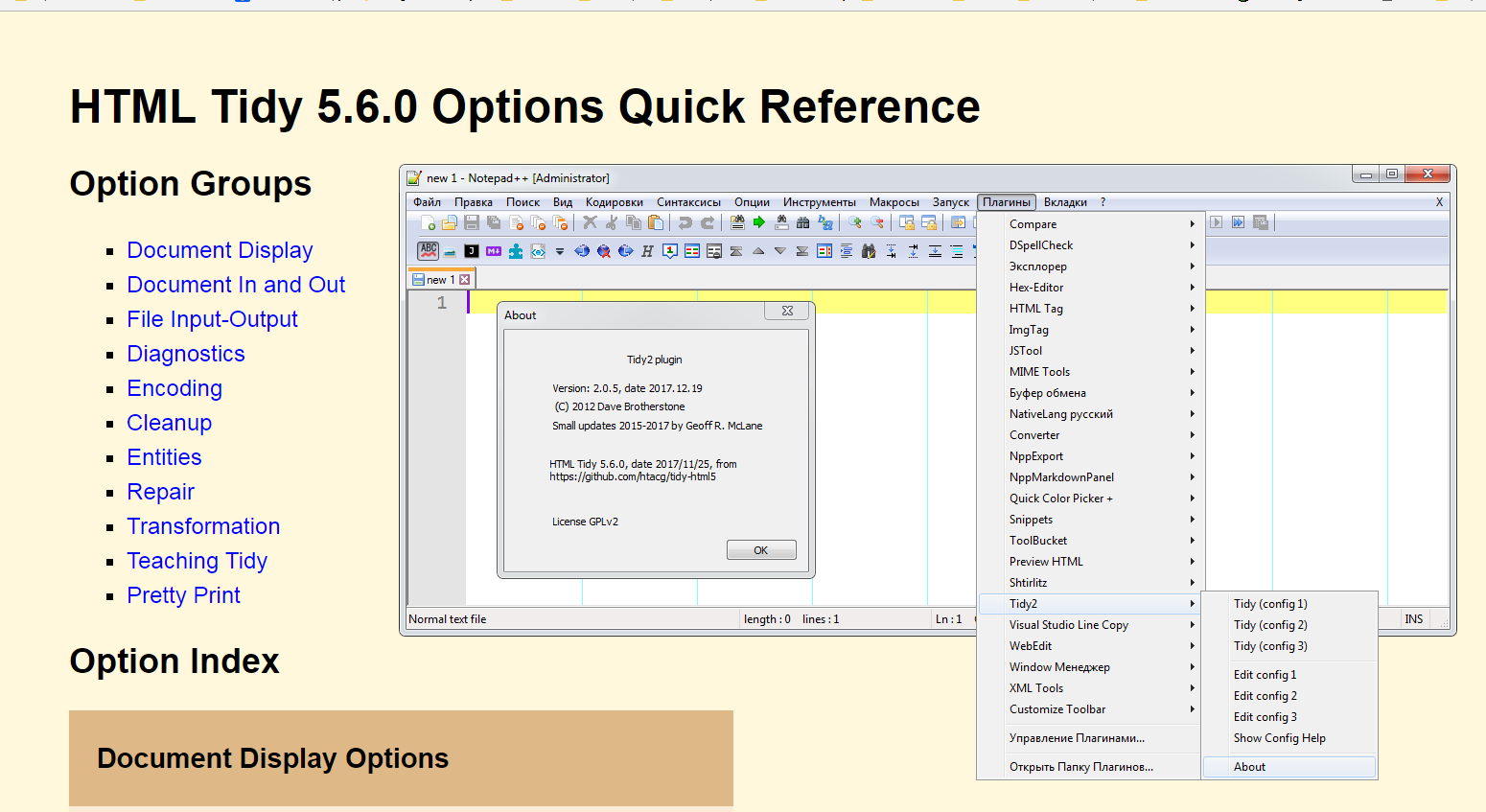Viewport: 1486px width, 812px height.
Task: Click OK in the About dialog
Action: [761, 550]
